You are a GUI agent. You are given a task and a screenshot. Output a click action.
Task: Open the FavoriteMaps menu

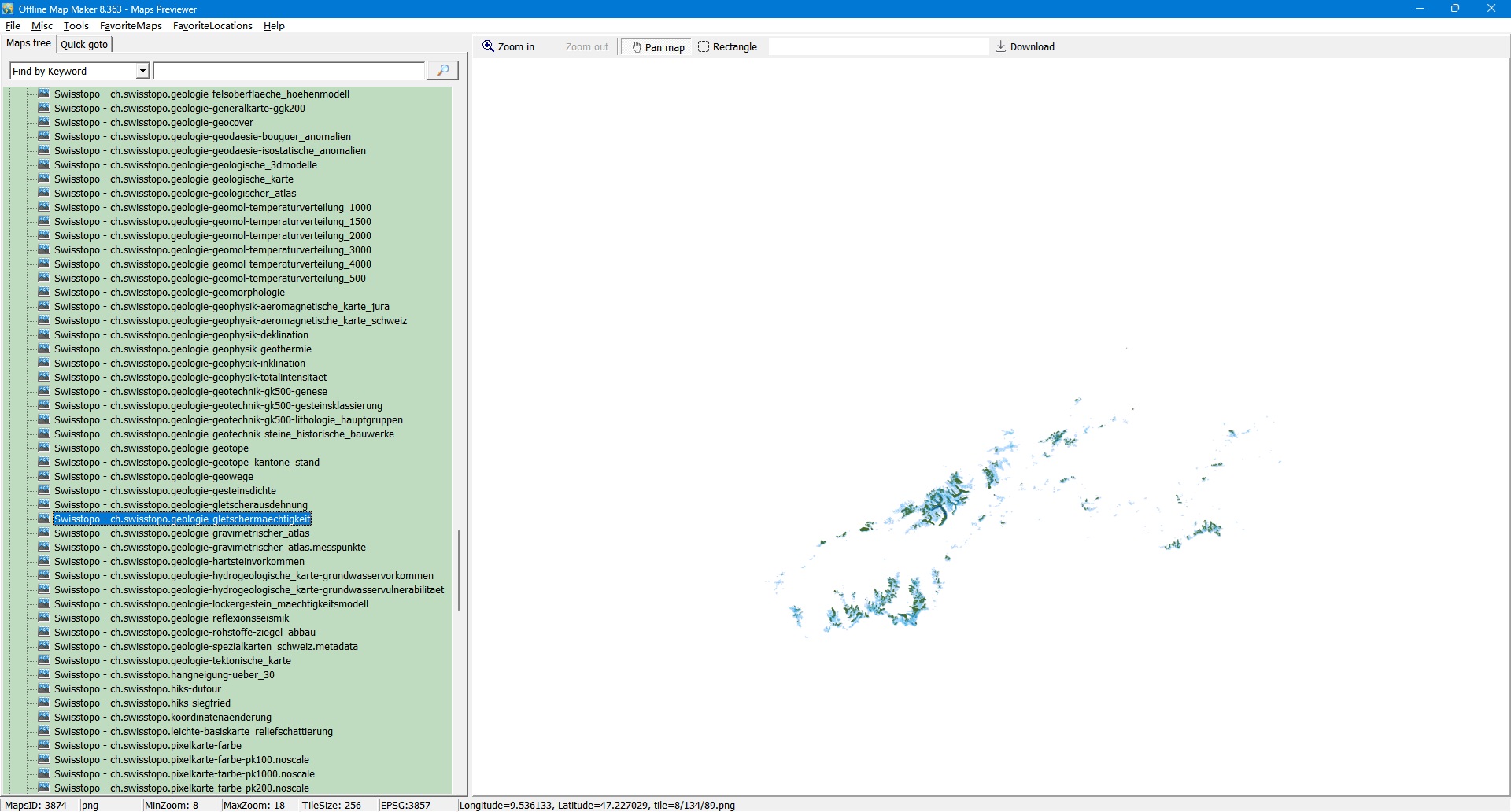coord(131,26)
